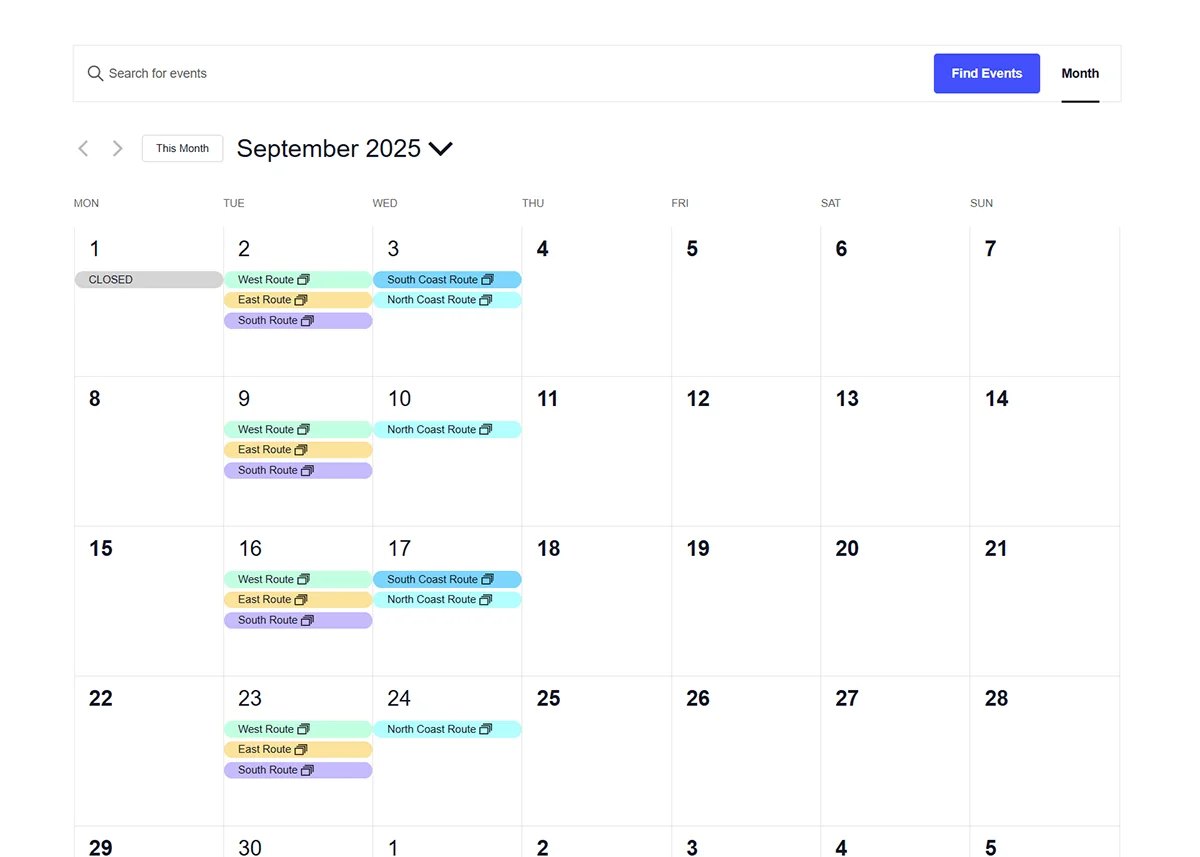Click recurring icon on September 2 East Route
Image resolution: width=1200 pixels, height=857 pixels.
[x=301, y=300]
